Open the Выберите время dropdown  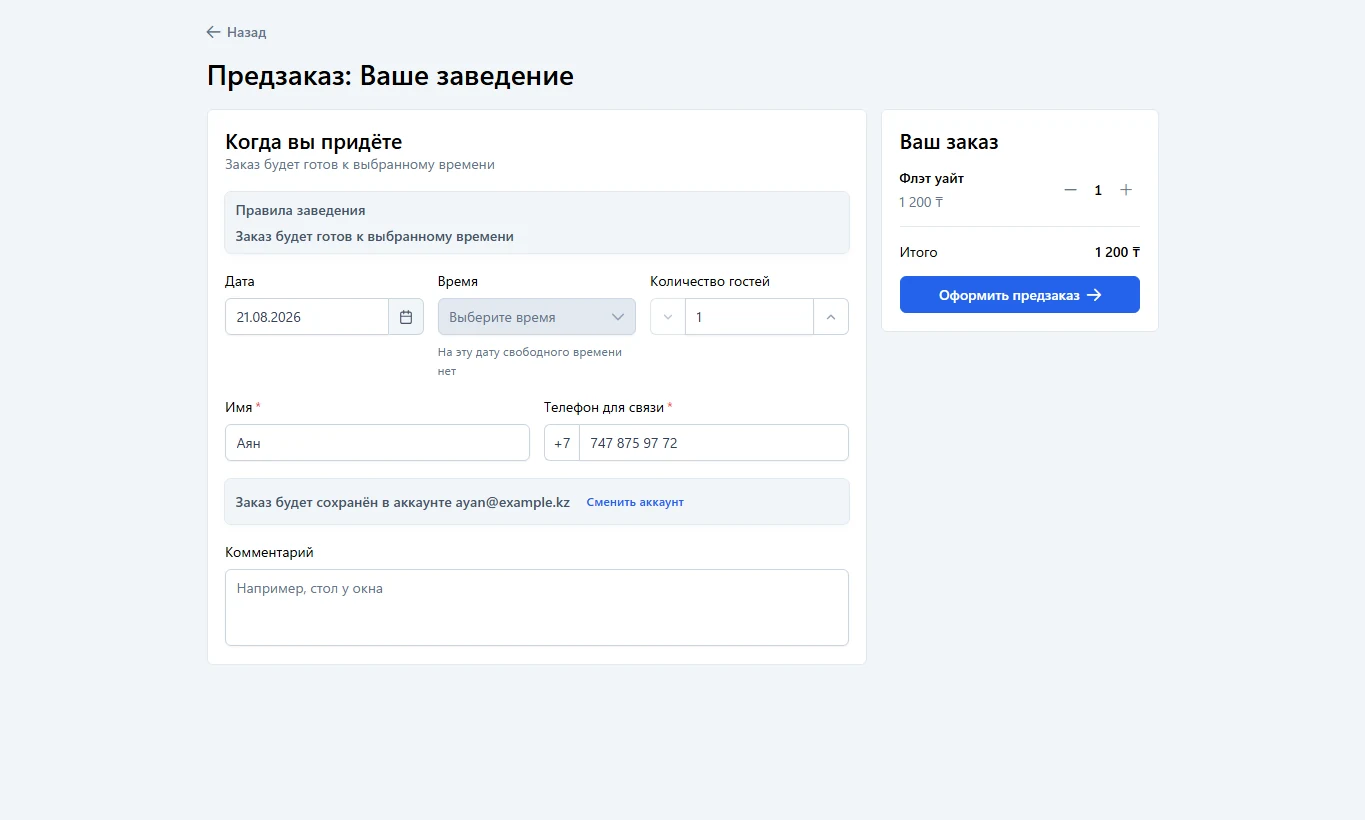coord(537,317)
